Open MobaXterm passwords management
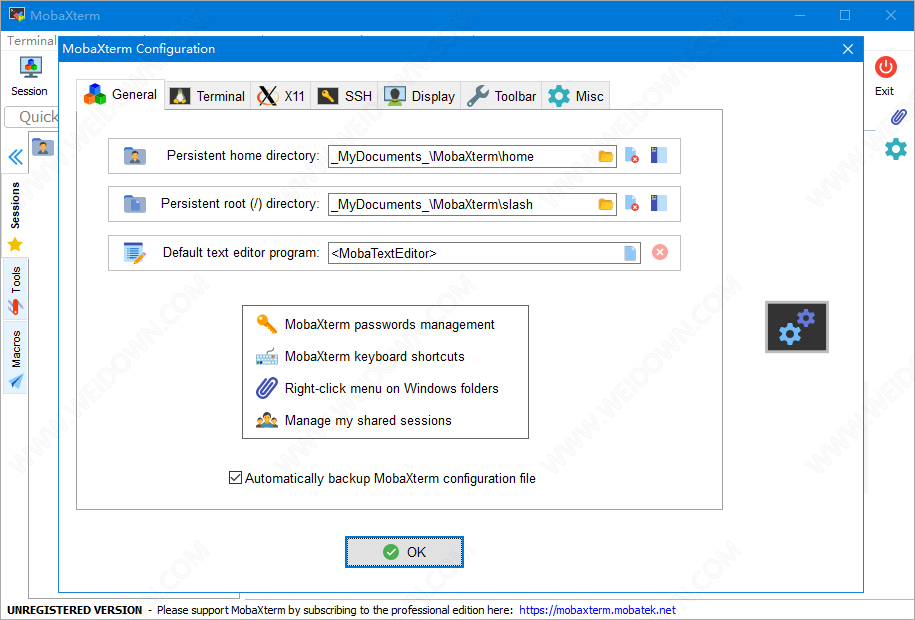This screenshot has height=620, width=915. (x=389, y=324)
